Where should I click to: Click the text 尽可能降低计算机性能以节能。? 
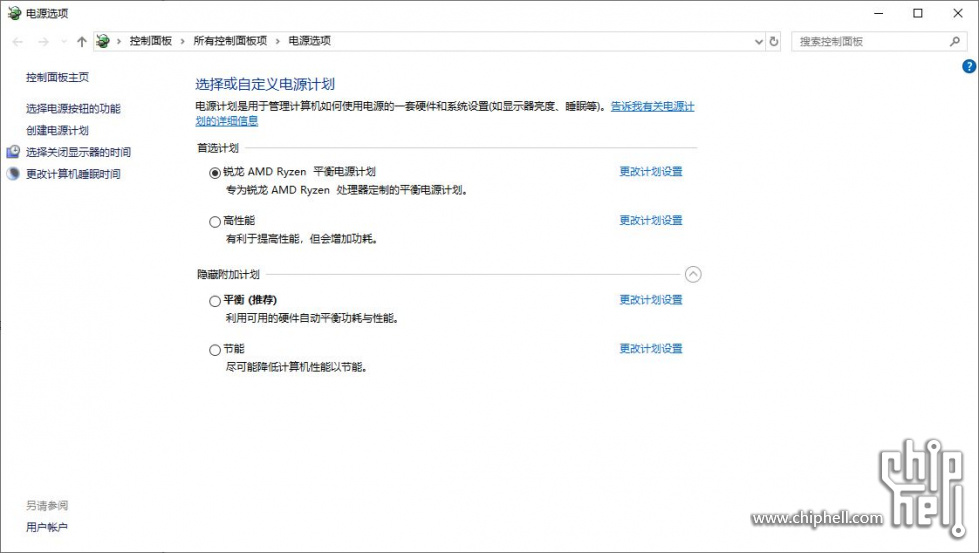[x=297, y=368]
